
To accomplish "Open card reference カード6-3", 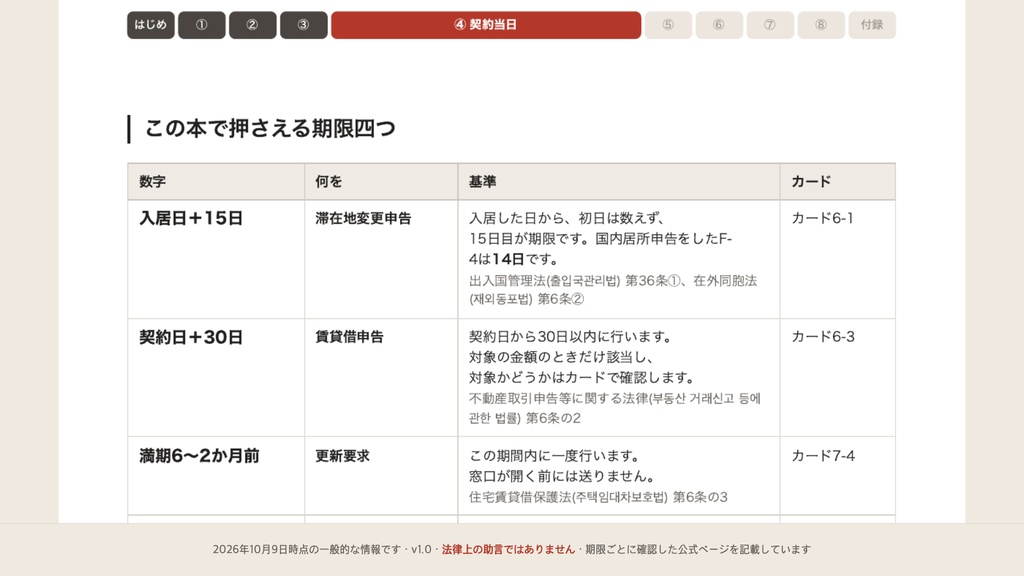I will (x=823, y=337).
